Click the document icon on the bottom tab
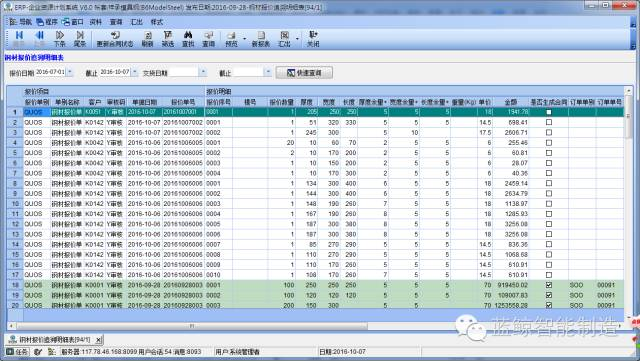Screen dimensions: 640x361 [13, 340]
